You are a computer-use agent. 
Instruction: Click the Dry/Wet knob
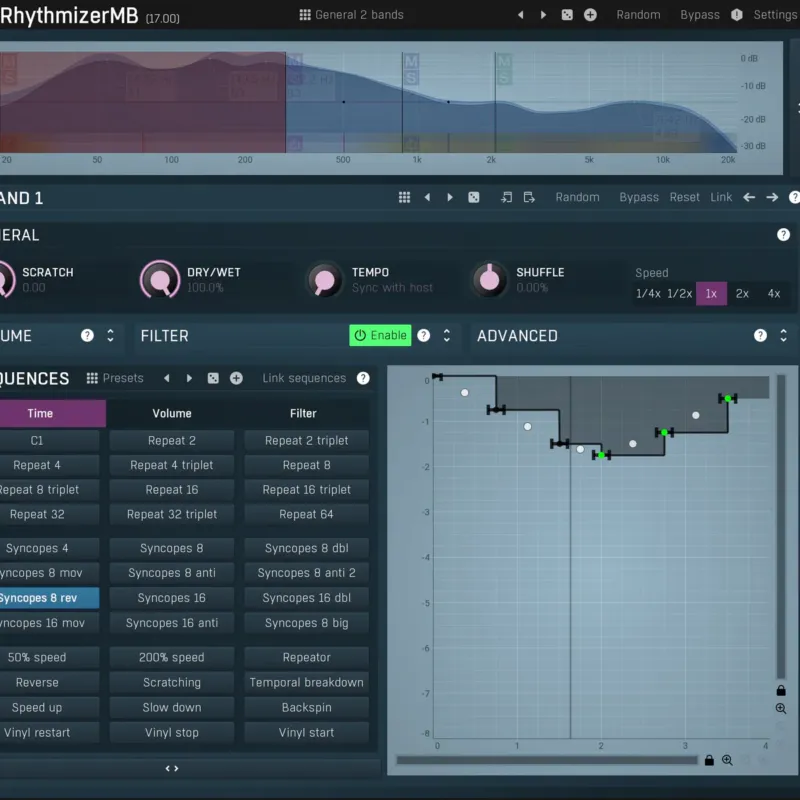(x=160, y=279)
